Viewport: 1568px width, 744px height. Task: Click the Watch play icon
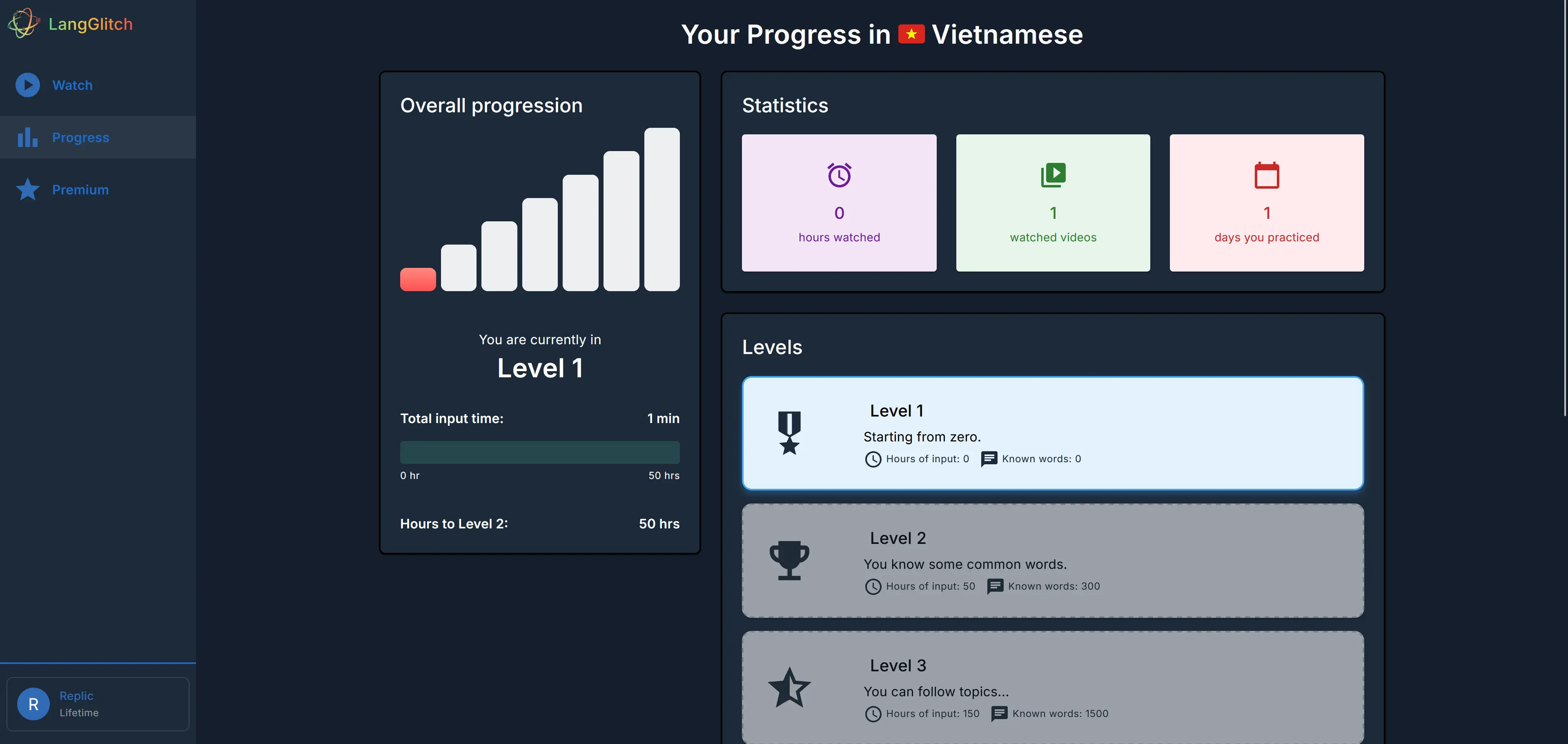[x=27, y=85]
